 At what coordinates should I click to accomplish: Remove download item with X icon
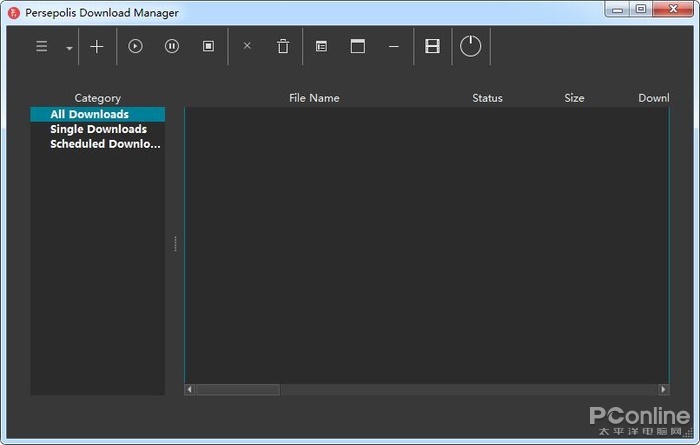(x=247, y=46)
